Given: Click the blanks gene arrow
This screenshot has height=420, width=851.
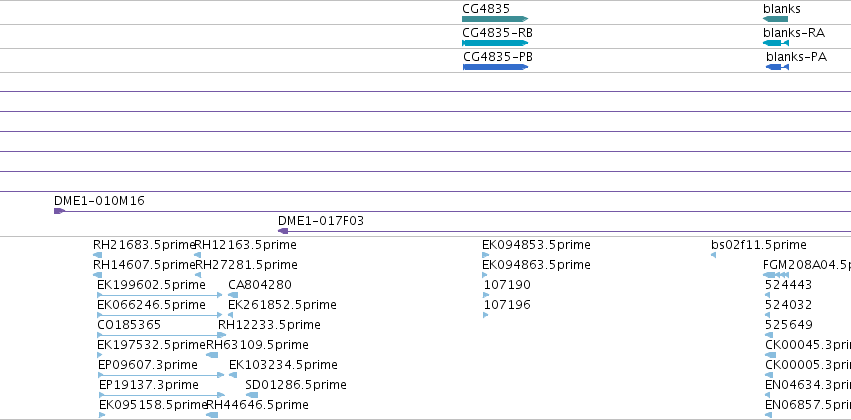Looking at the screenshot, I should [x=775, y=19].
